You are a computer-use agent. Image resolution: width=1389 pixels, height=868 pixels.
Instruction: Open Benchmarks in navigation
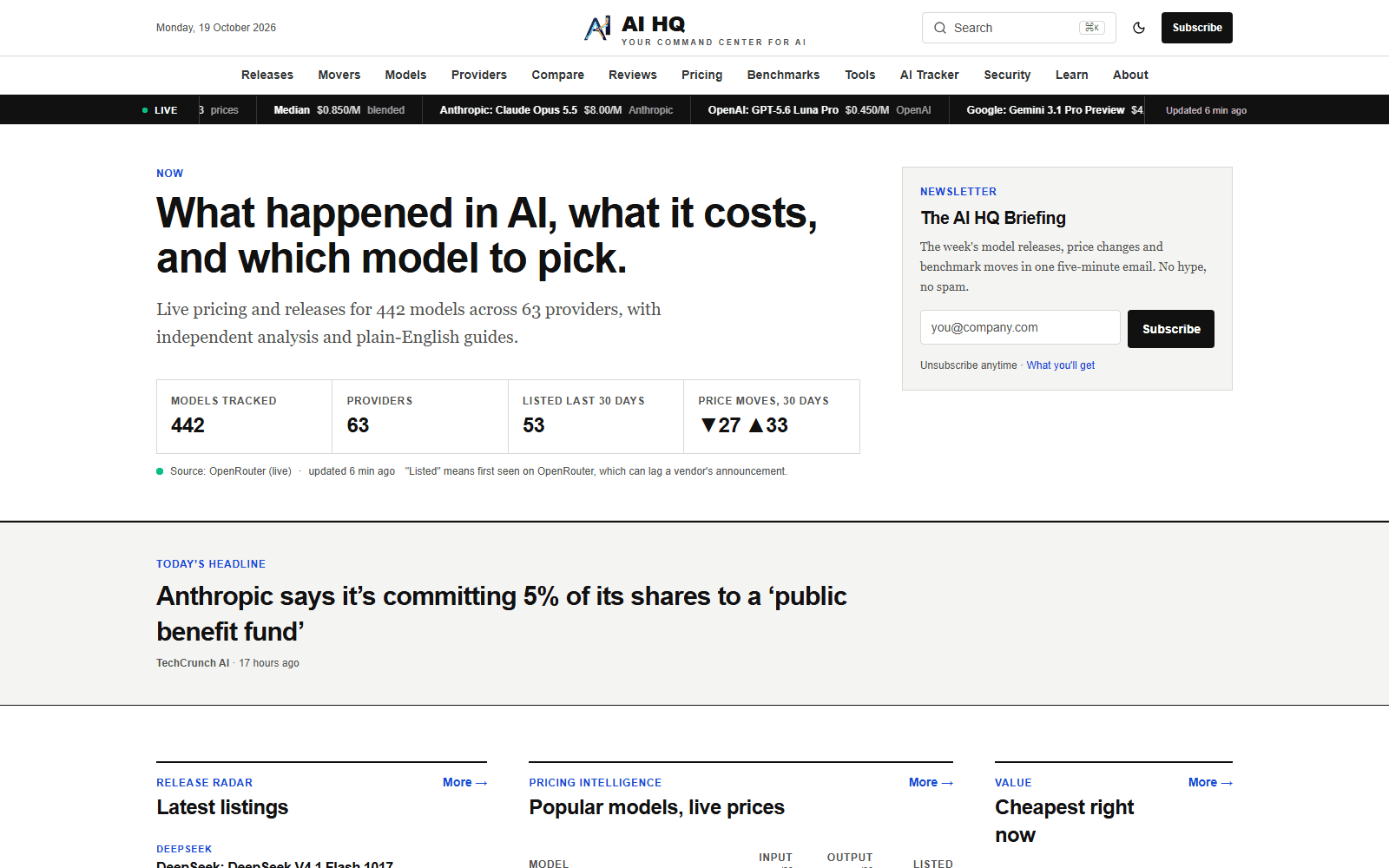(x=783, y=75)
